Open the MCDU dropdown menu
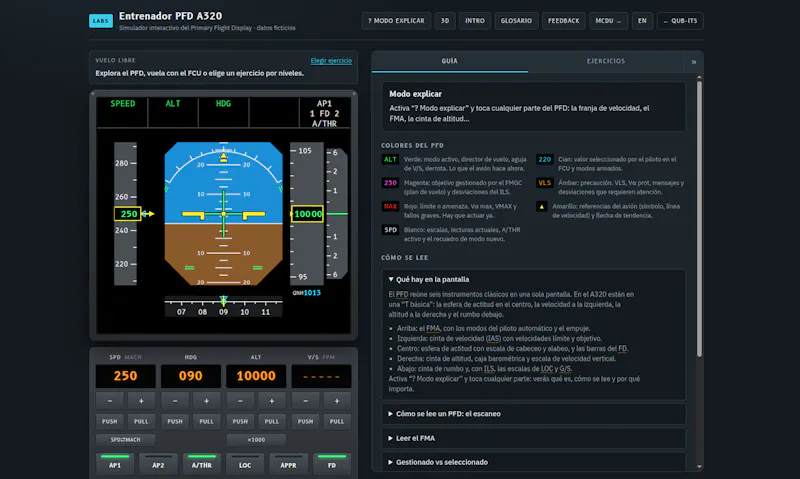 pos(608,21)
